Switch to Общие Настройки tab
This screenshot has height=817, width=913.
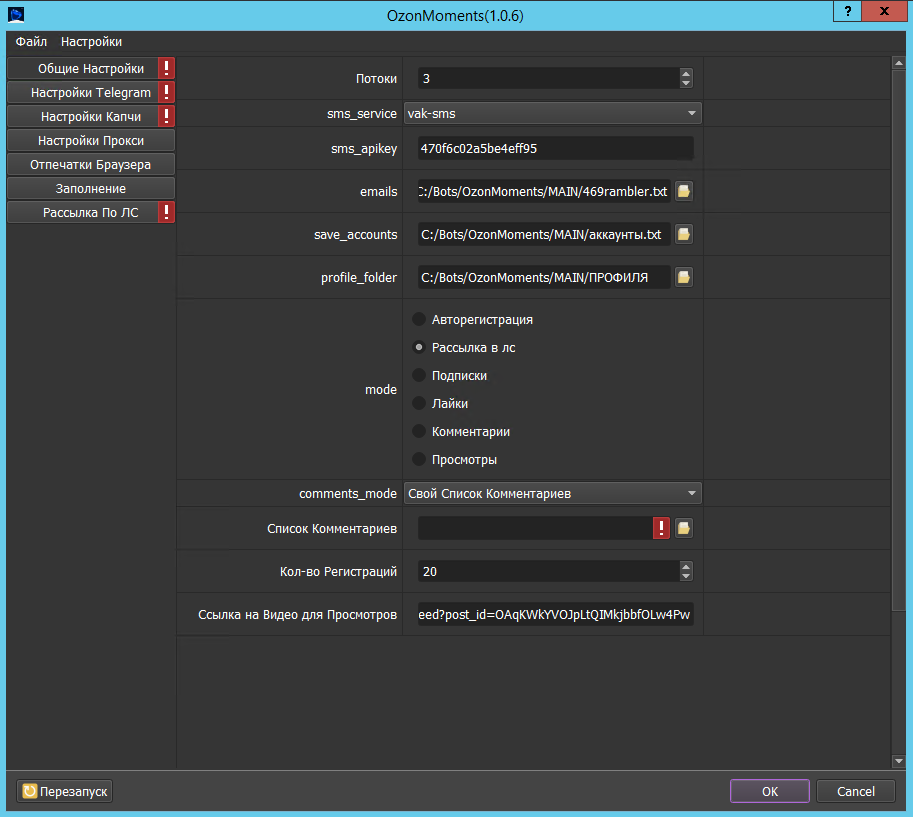click(x=91, y=68)
